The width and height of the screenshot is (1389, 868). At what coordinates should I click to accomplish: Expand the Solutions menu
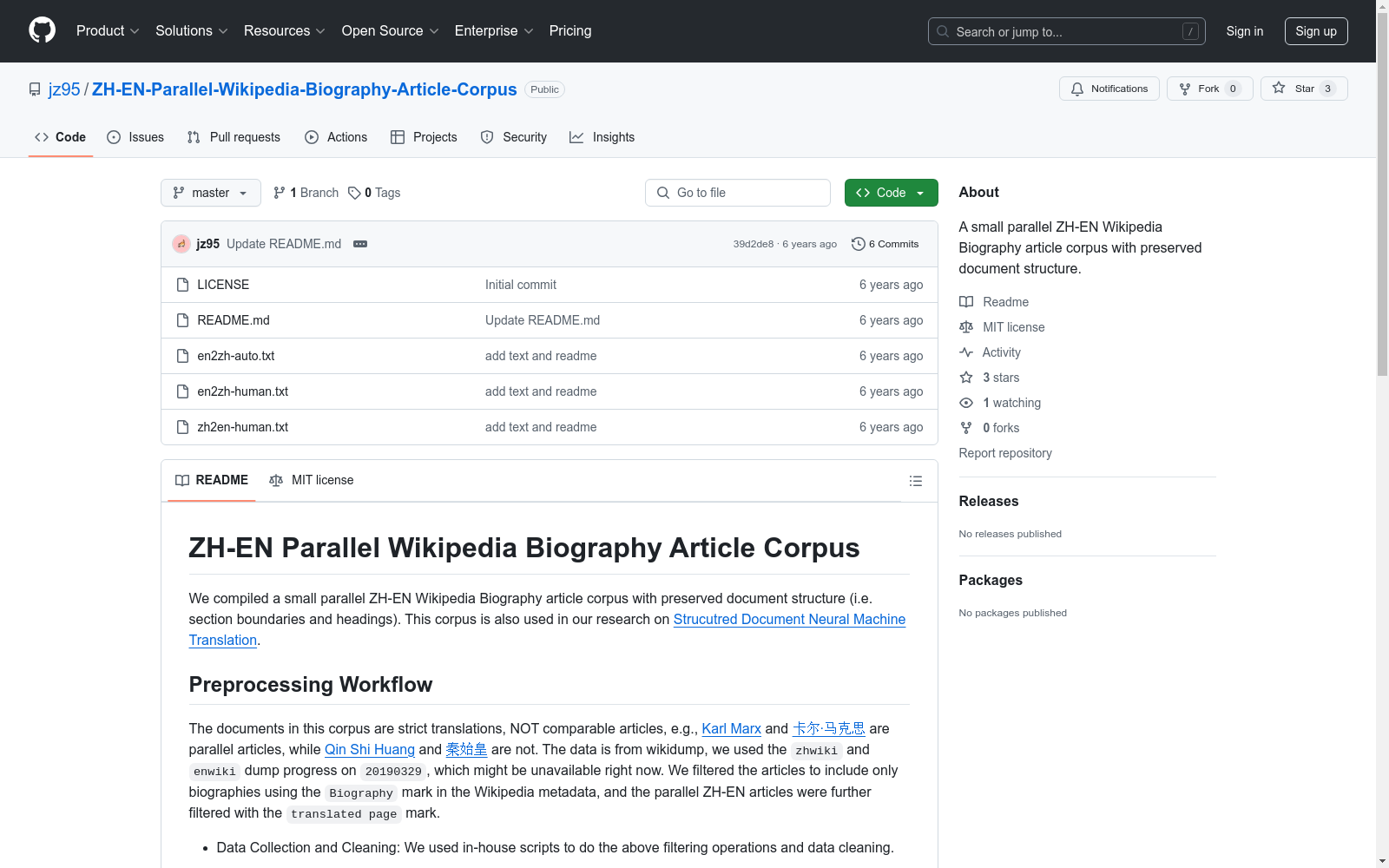coord(192,31)
